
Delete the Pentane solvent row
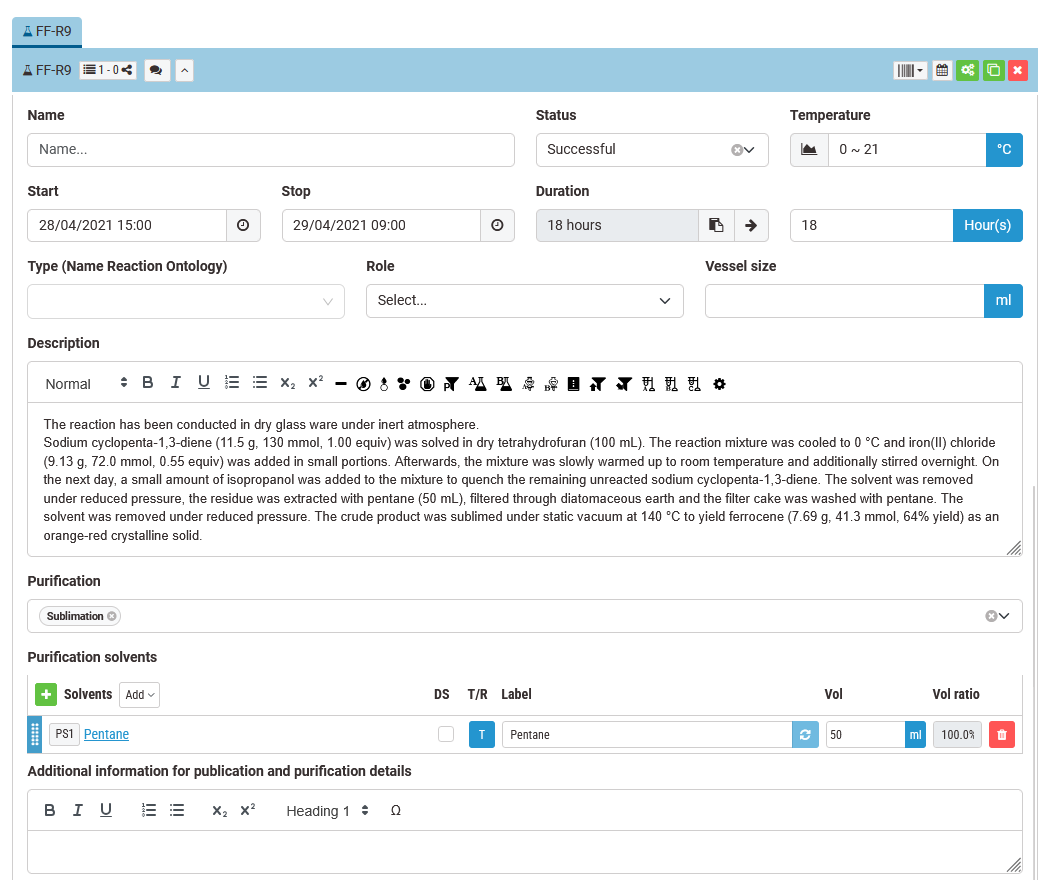coord(1001,735)
